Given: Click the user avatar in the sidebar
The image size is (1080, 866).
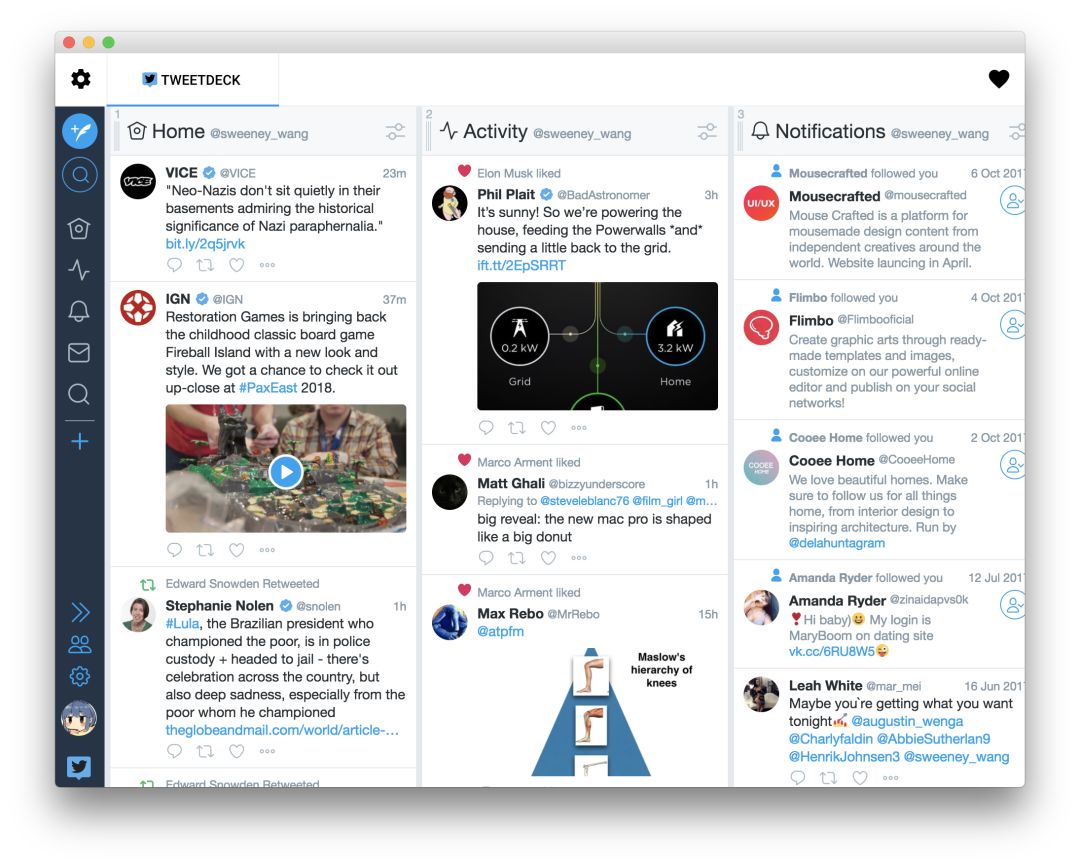Looking at the screenshot, I should click(79, 718).
